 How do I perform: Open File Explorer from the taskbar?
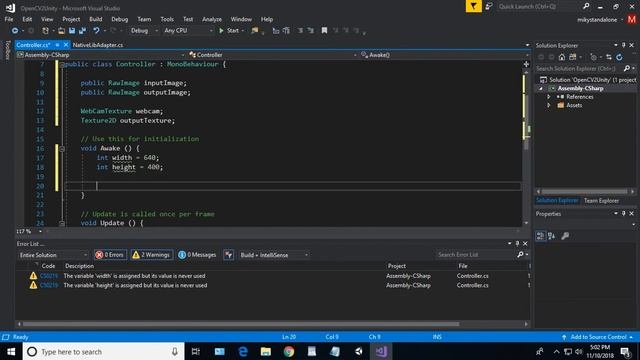click(x=266, y=351)
